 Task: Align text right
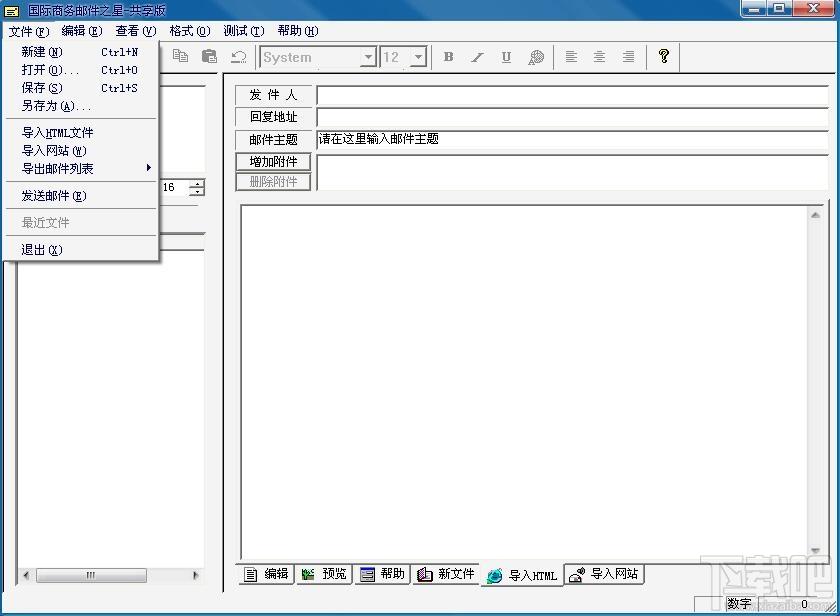pos(628,57)
